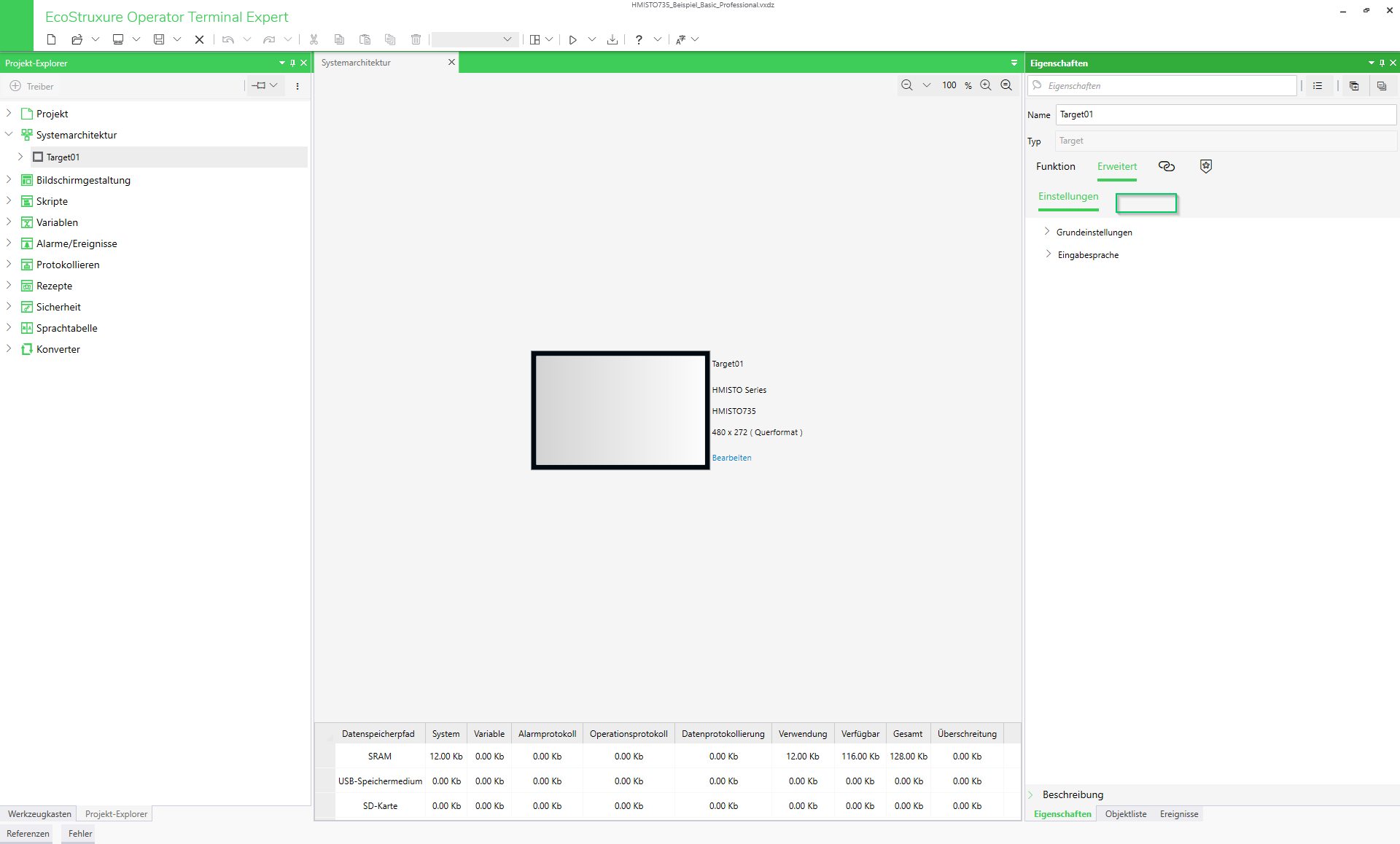Click the download to target icon

(612, 39)
